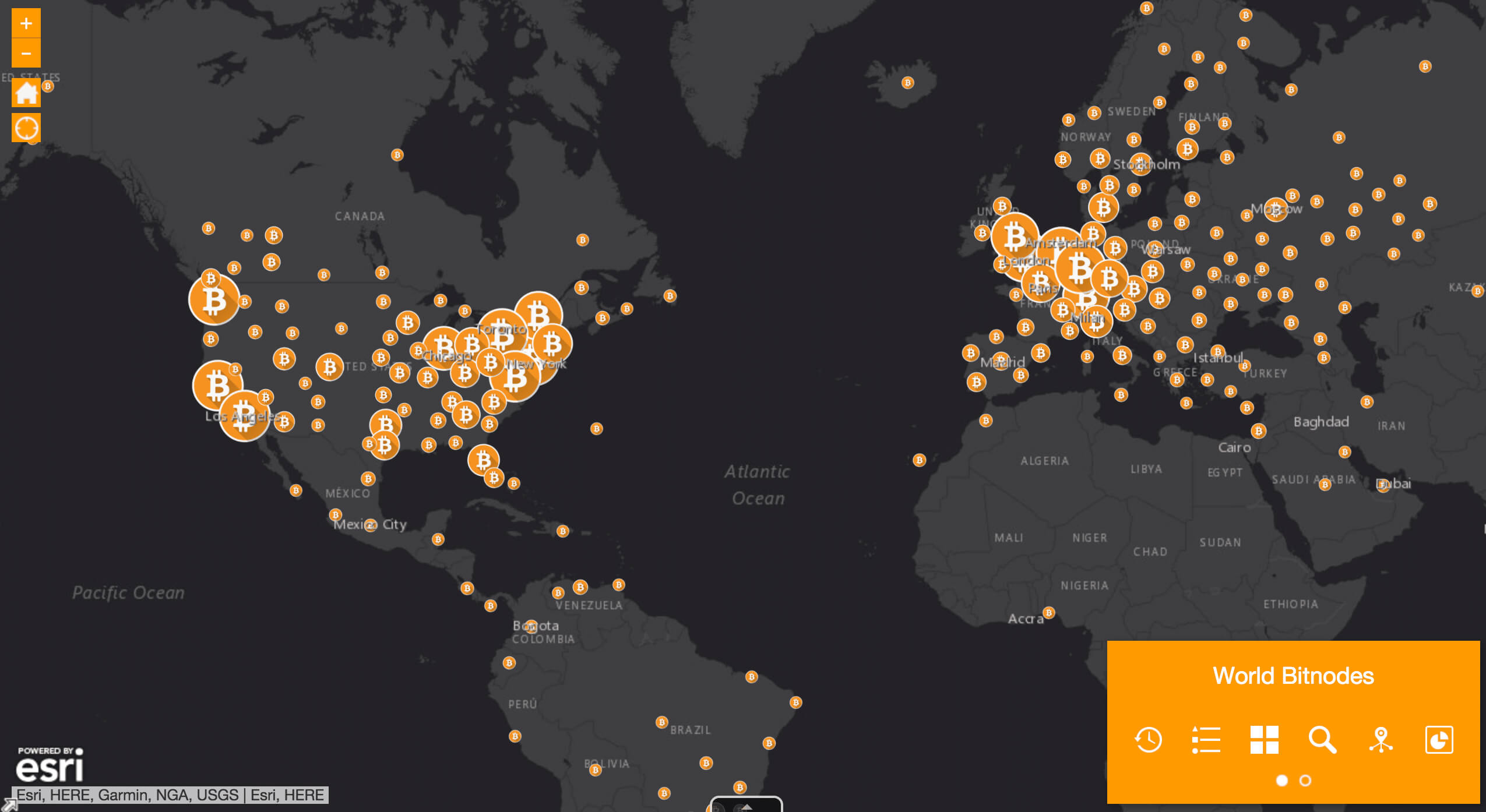Select the Bitcoin marker west of Algeria in Atlantic
This screenshot has height=812, width=1486.
click(919, 460)
